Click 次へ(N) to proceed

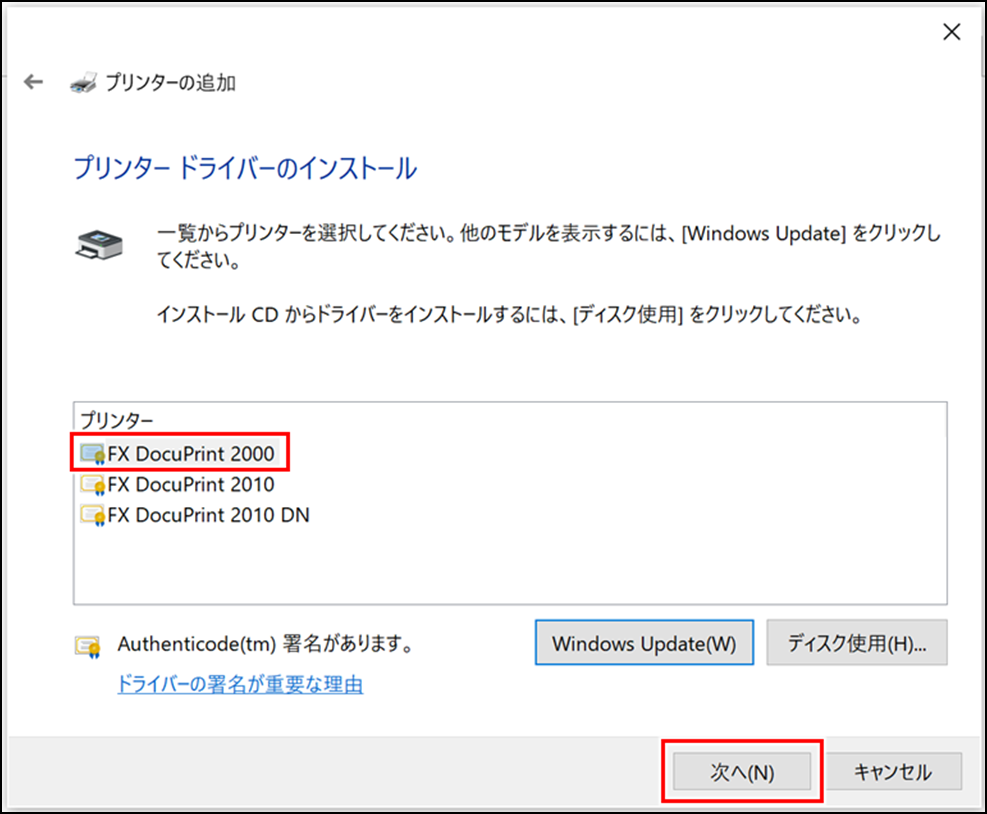[742, 772]
